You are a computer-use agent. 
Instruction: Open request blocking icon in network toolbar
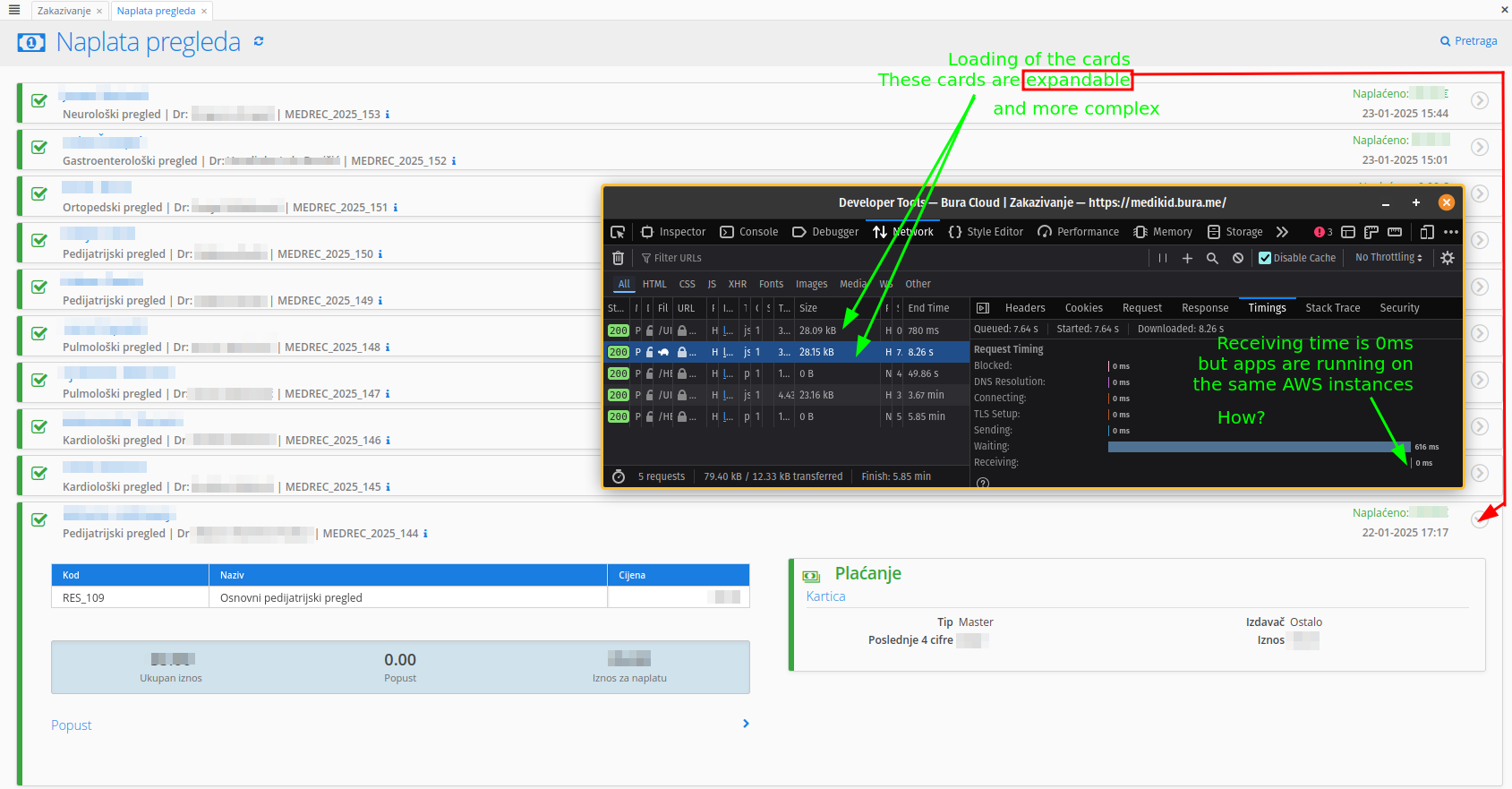[x=1237, y=258]
